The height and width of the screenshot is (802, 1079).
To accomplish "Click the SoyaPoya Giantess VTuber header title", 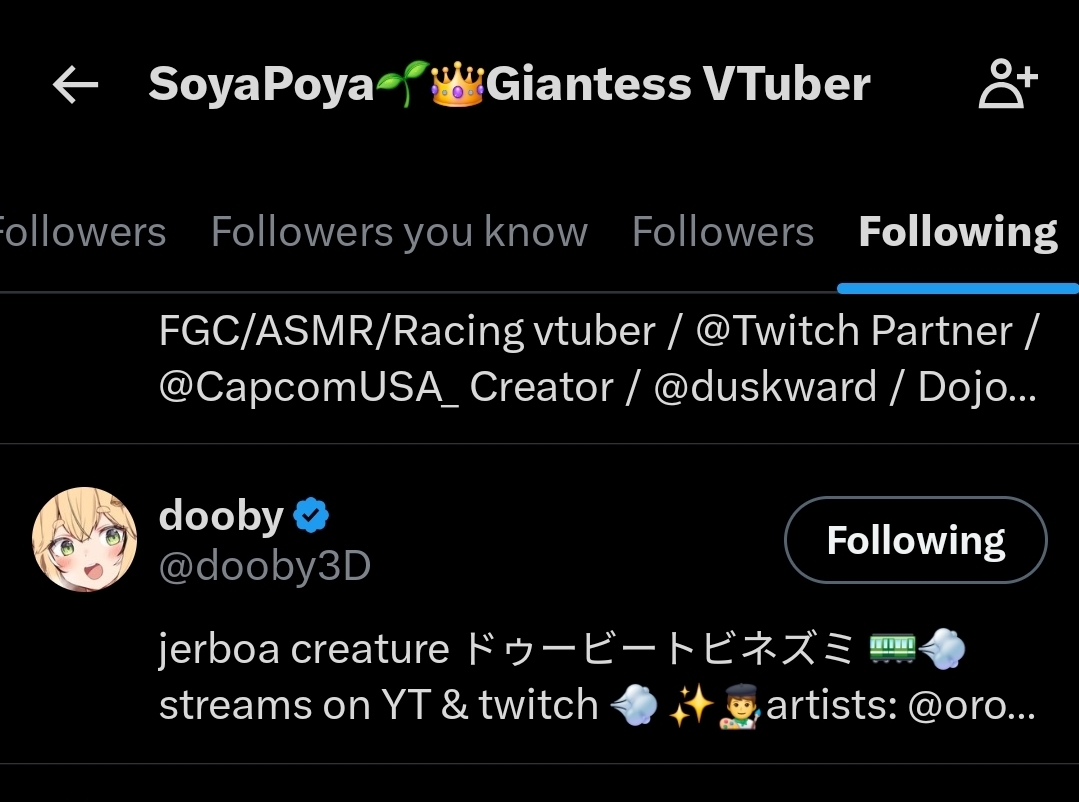I will pyautogui.click(x=509, y=86).
